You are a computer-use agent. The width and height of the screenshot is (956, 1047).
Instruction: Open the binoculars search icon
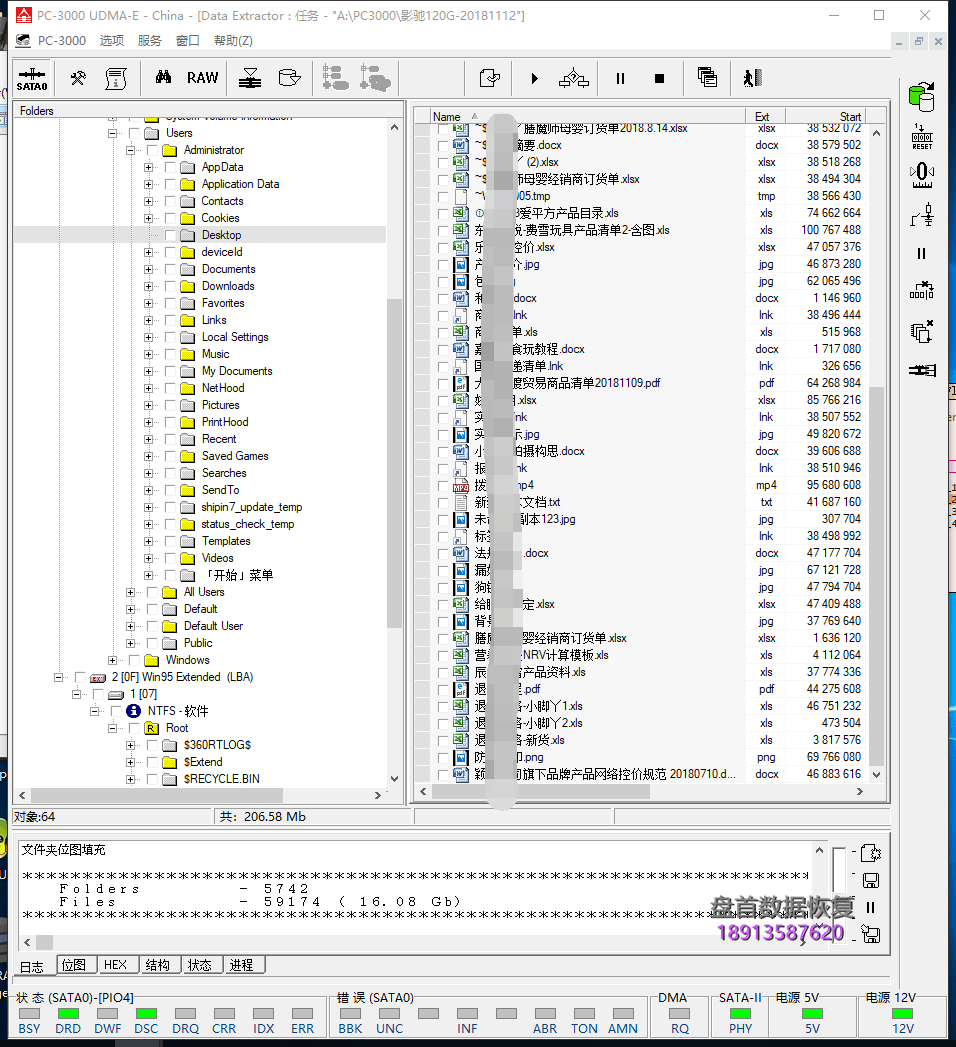[164, 77]
